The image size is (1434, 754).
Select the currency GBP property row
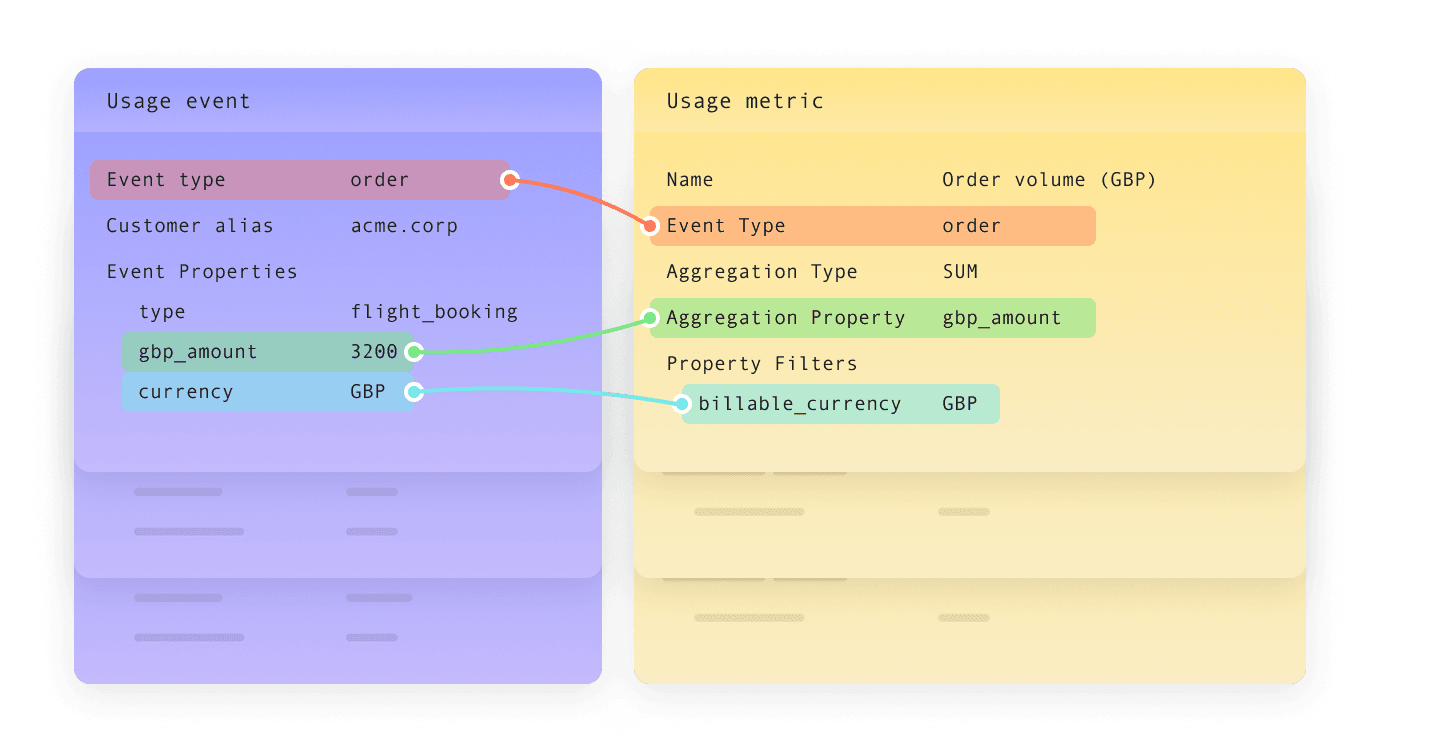tap(267, 392)
